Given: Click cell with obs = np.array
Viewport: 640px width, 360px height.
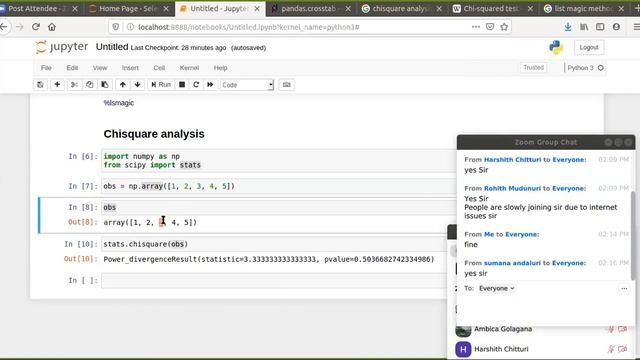Looking at the screenshot, I should point(279,186).
